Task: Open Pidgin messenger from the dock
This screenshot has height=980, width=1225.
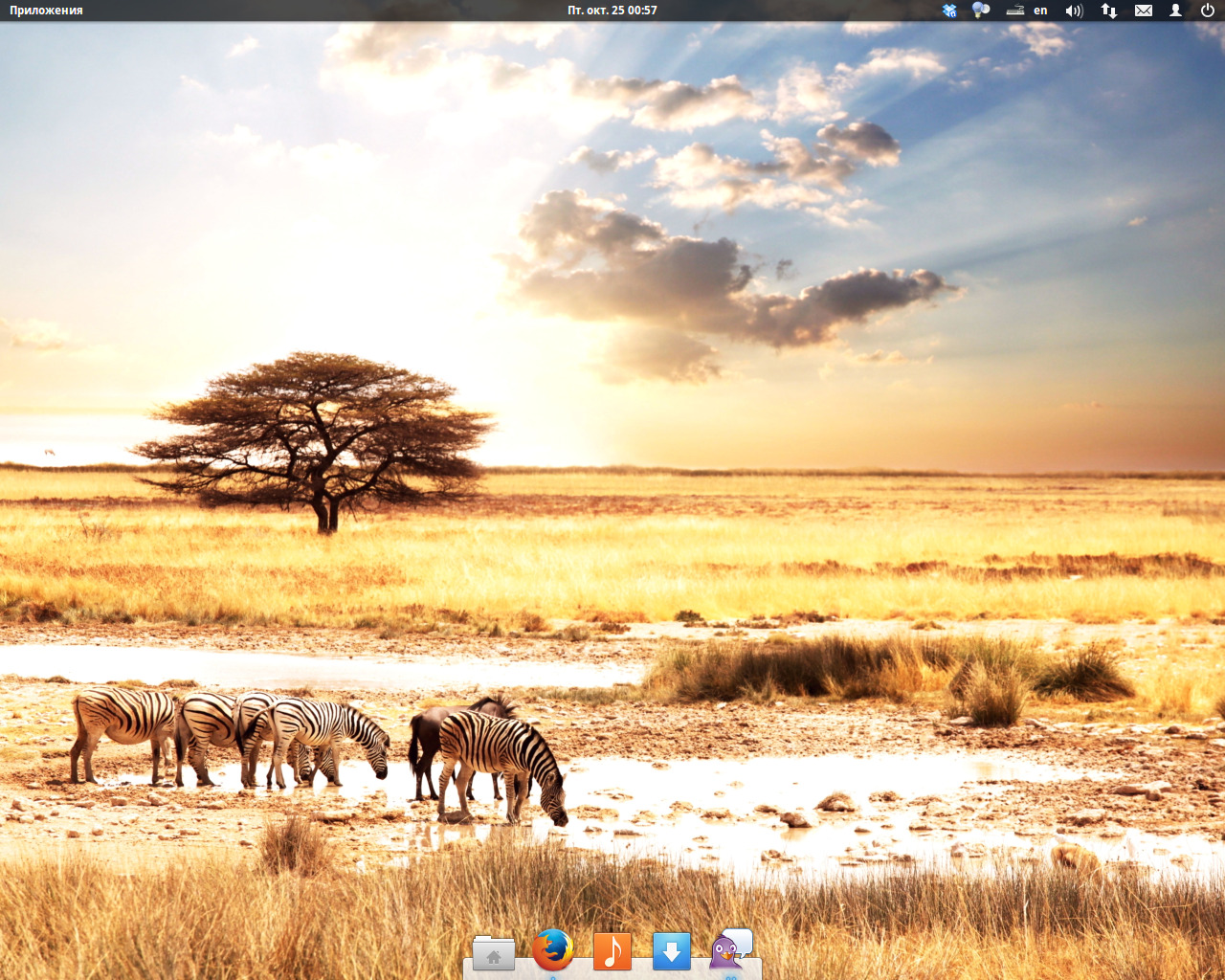Action: click(731, 949)
